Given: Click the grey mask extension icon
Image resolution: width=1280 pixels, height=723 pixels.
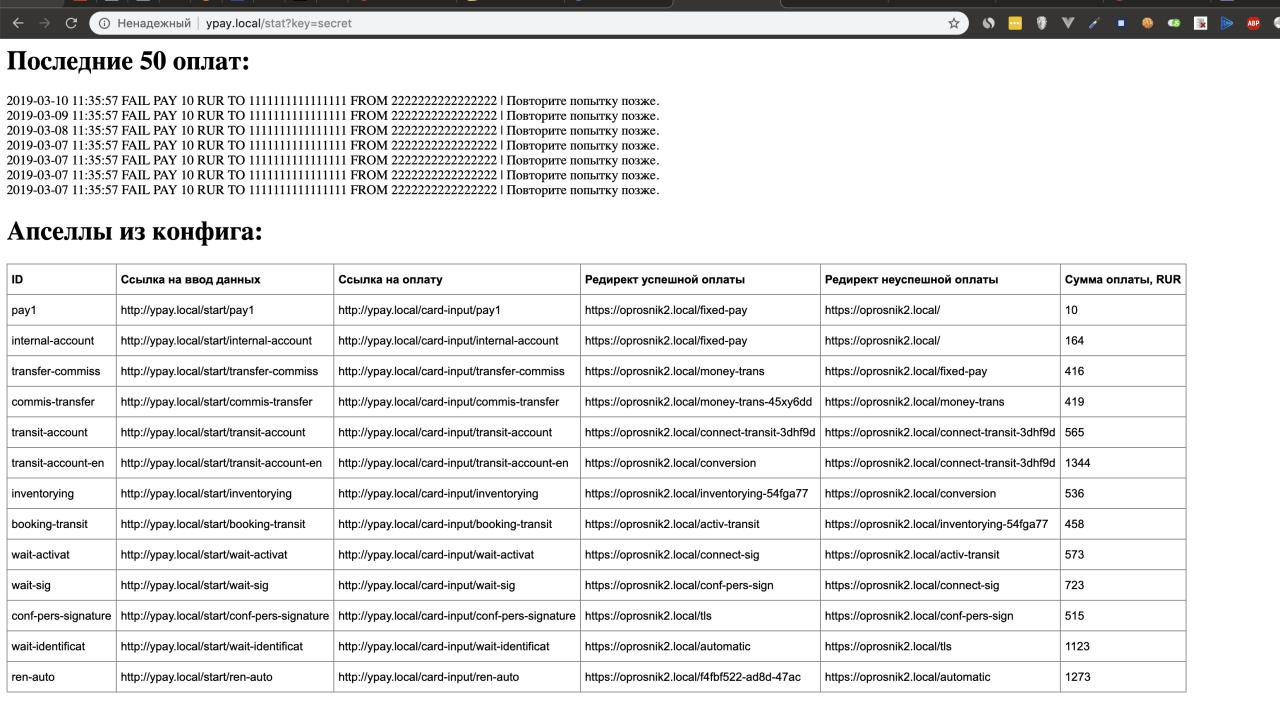Looking at the screenshot, I should click(x=1041, y=23).
